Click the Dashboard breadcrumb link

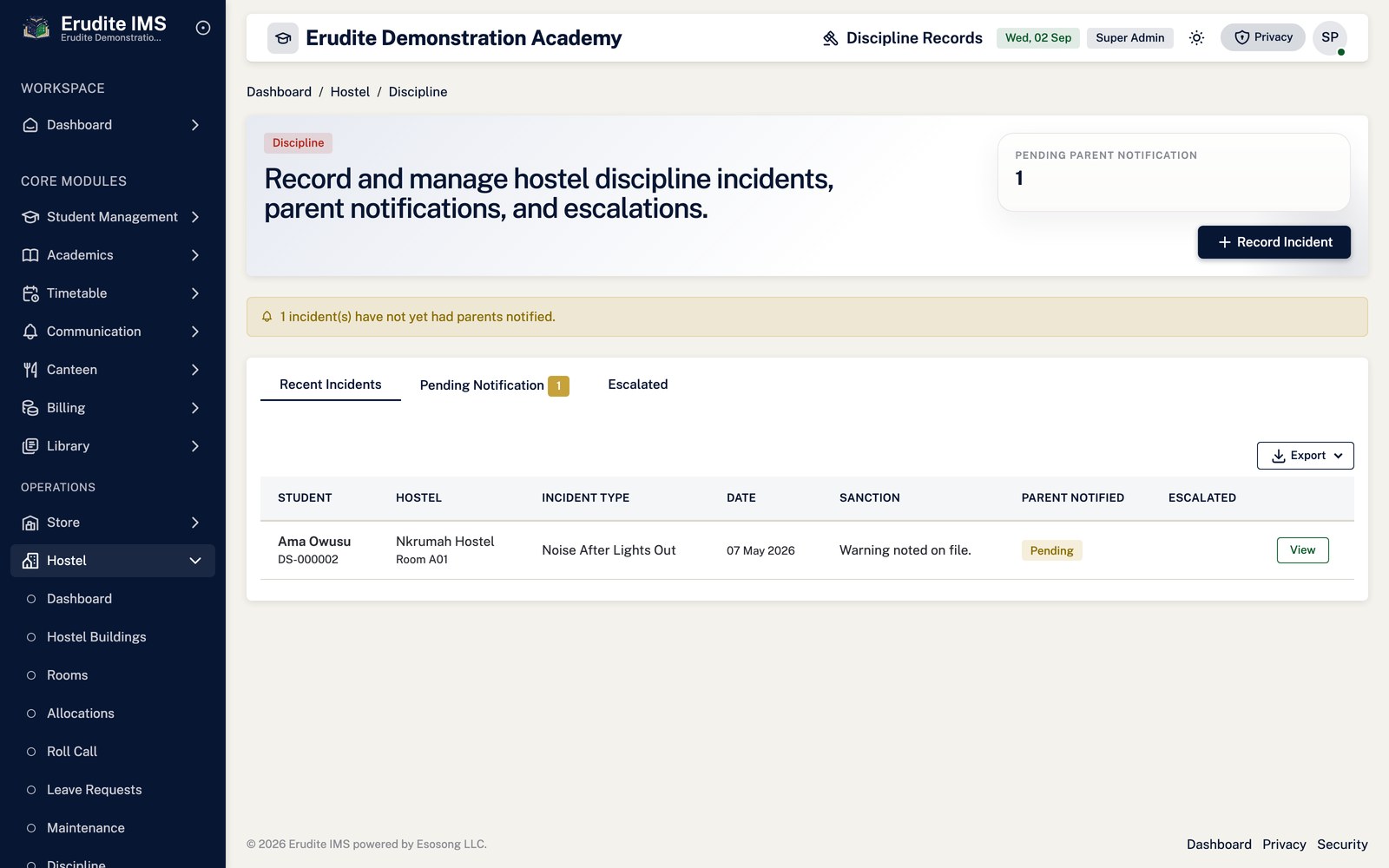tap(279, 92)
